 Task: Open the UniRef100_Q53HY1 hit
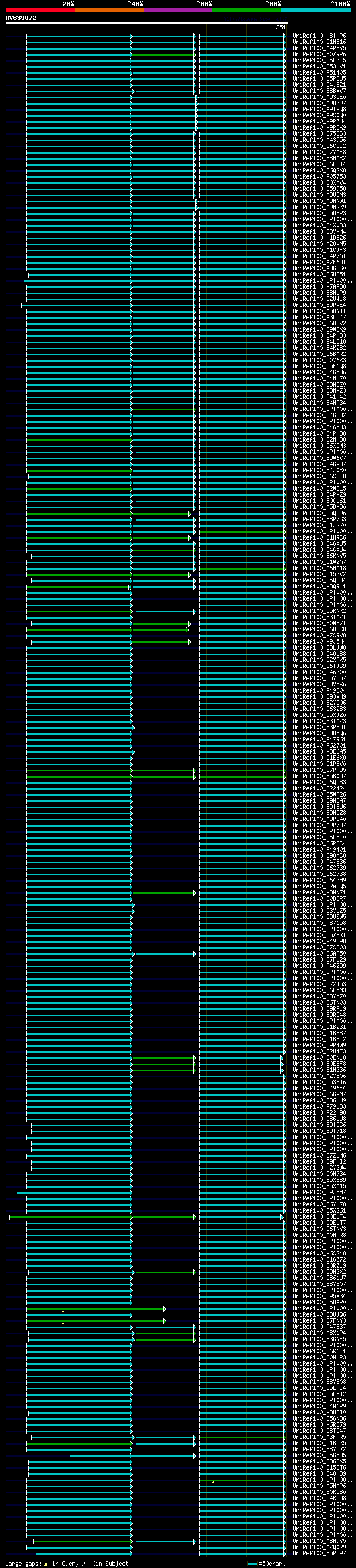(x=319, y=66)
